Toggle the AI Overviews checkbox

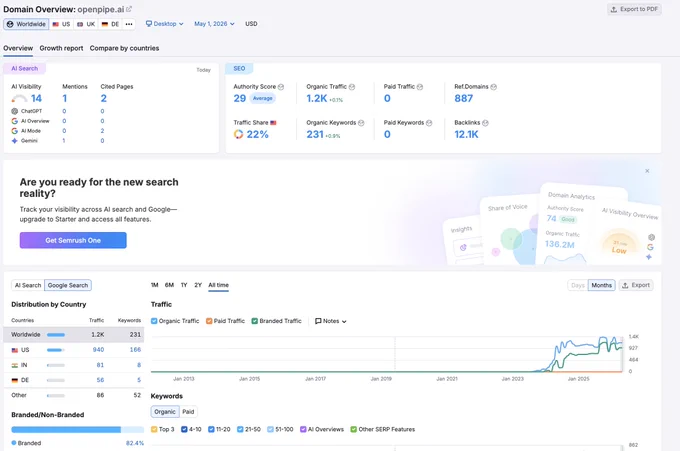(x=303, y=429)
